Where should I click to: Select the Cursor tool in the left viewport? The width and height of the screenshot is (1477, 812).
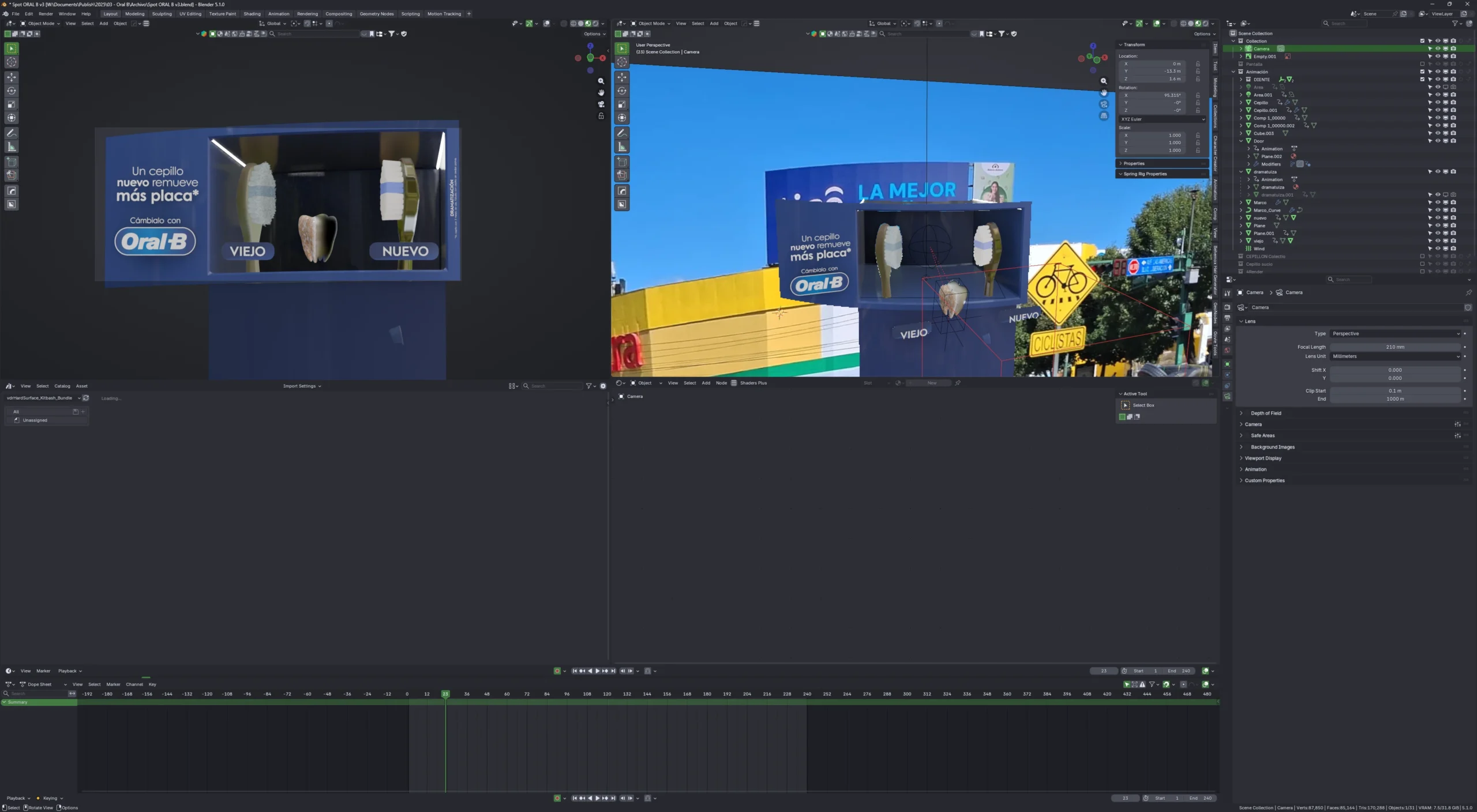12,62
